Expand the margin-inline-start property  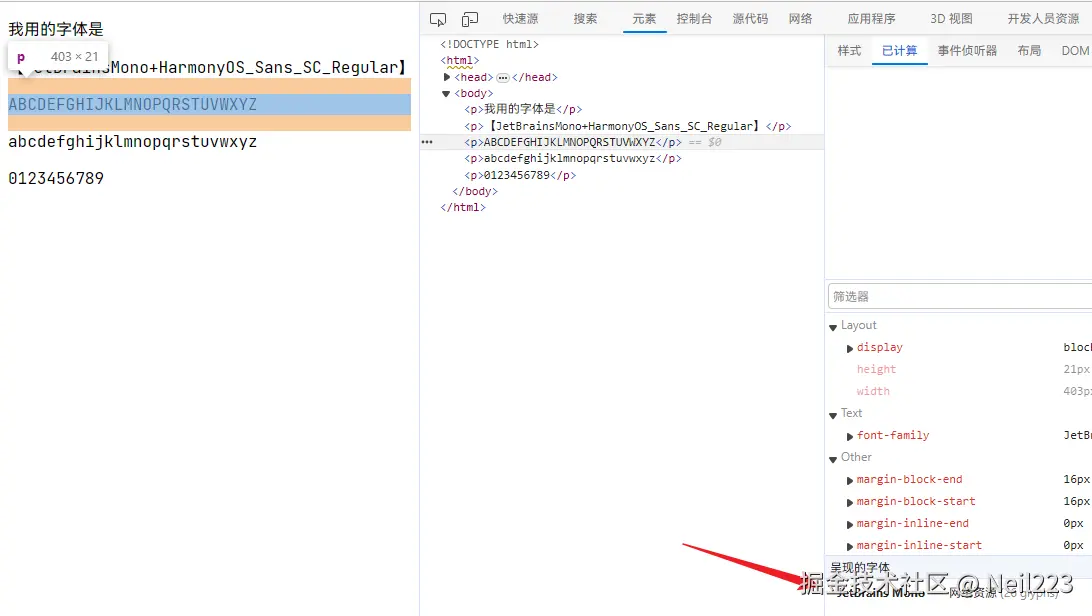pos(850,546)
